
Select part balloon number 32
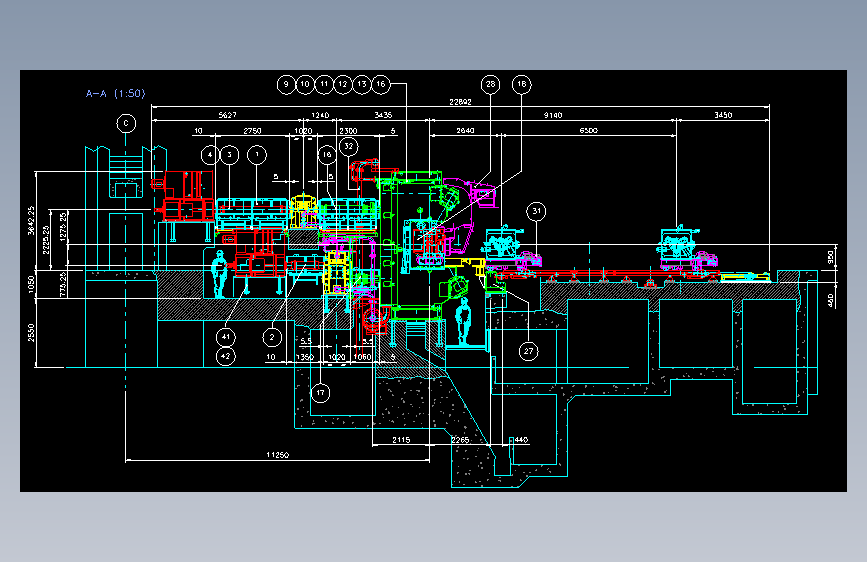(x=348, y=147)
